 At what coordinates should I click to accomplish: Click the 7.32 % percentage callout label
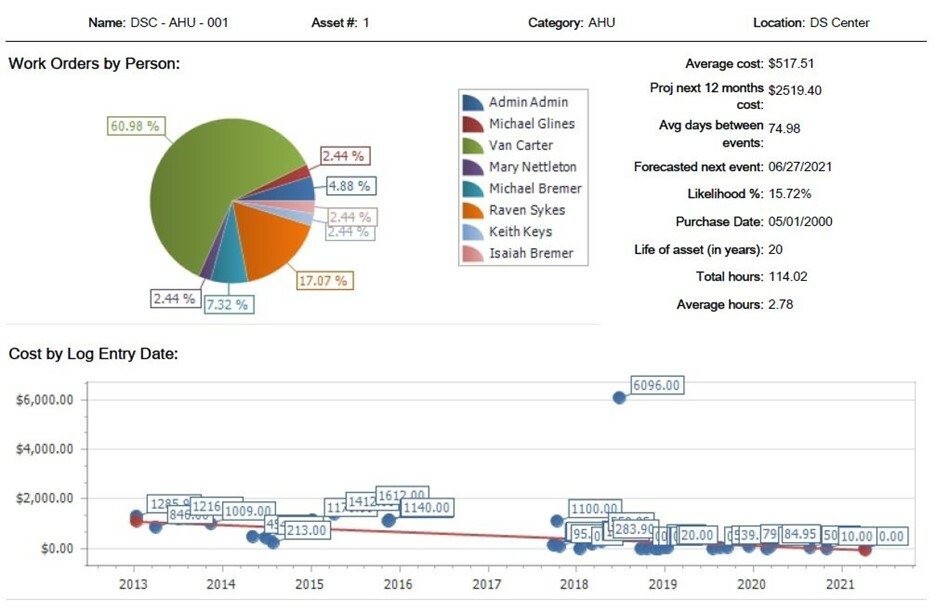click(228, 304)
